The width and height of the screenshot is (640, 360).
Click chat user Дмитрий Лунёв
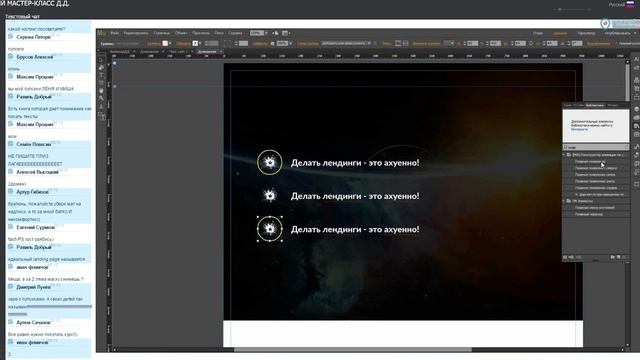point(33,287)
